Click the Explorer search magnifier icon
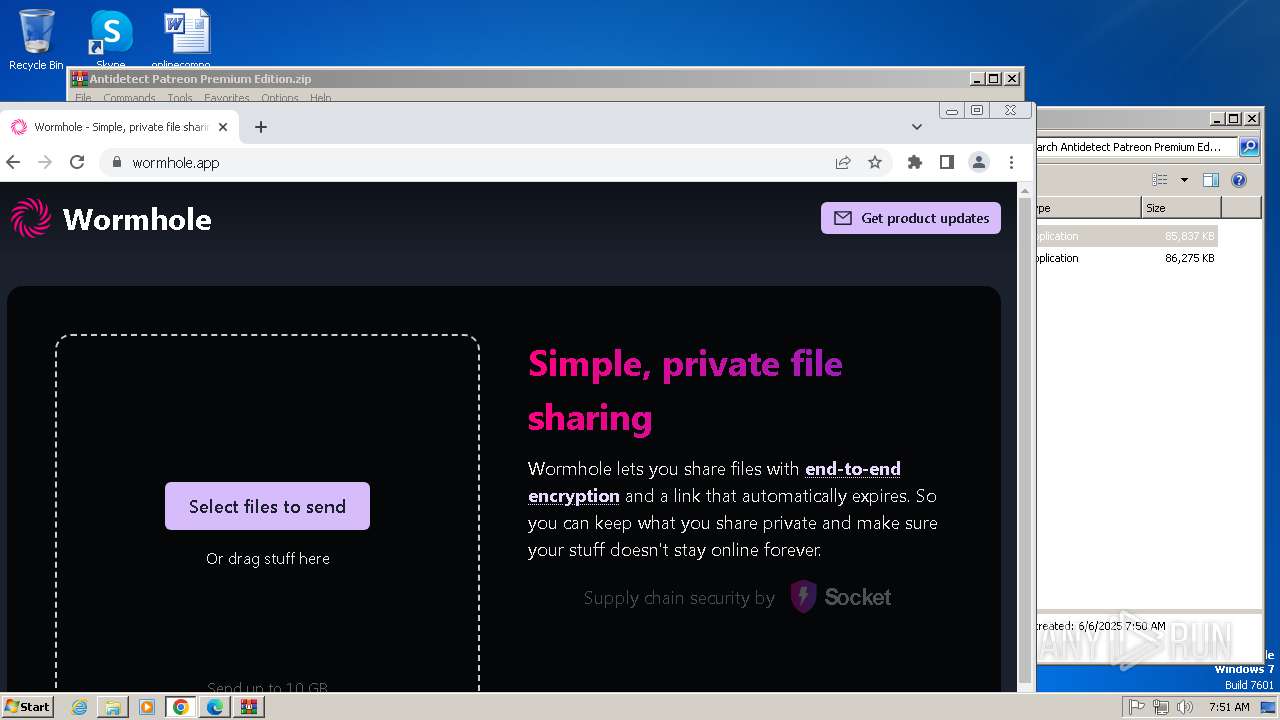 (1249, 147)
